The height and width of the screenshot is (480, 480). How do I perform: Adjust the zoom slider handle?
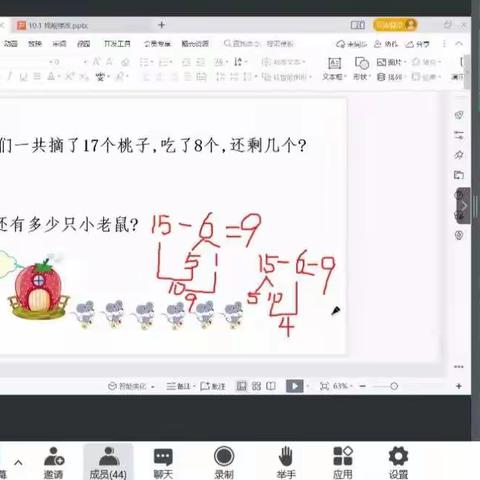click(x=394, y=386)
